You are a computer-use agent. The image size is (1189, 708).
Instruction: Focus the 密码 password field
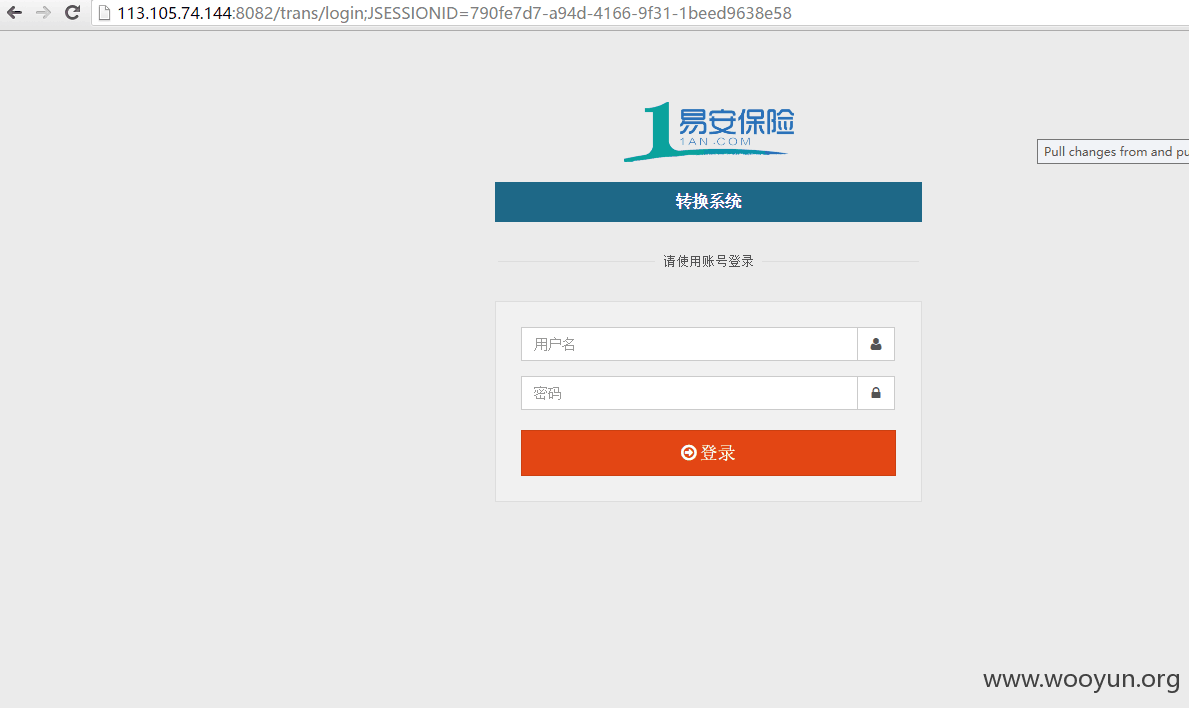(x=689, y=393)
